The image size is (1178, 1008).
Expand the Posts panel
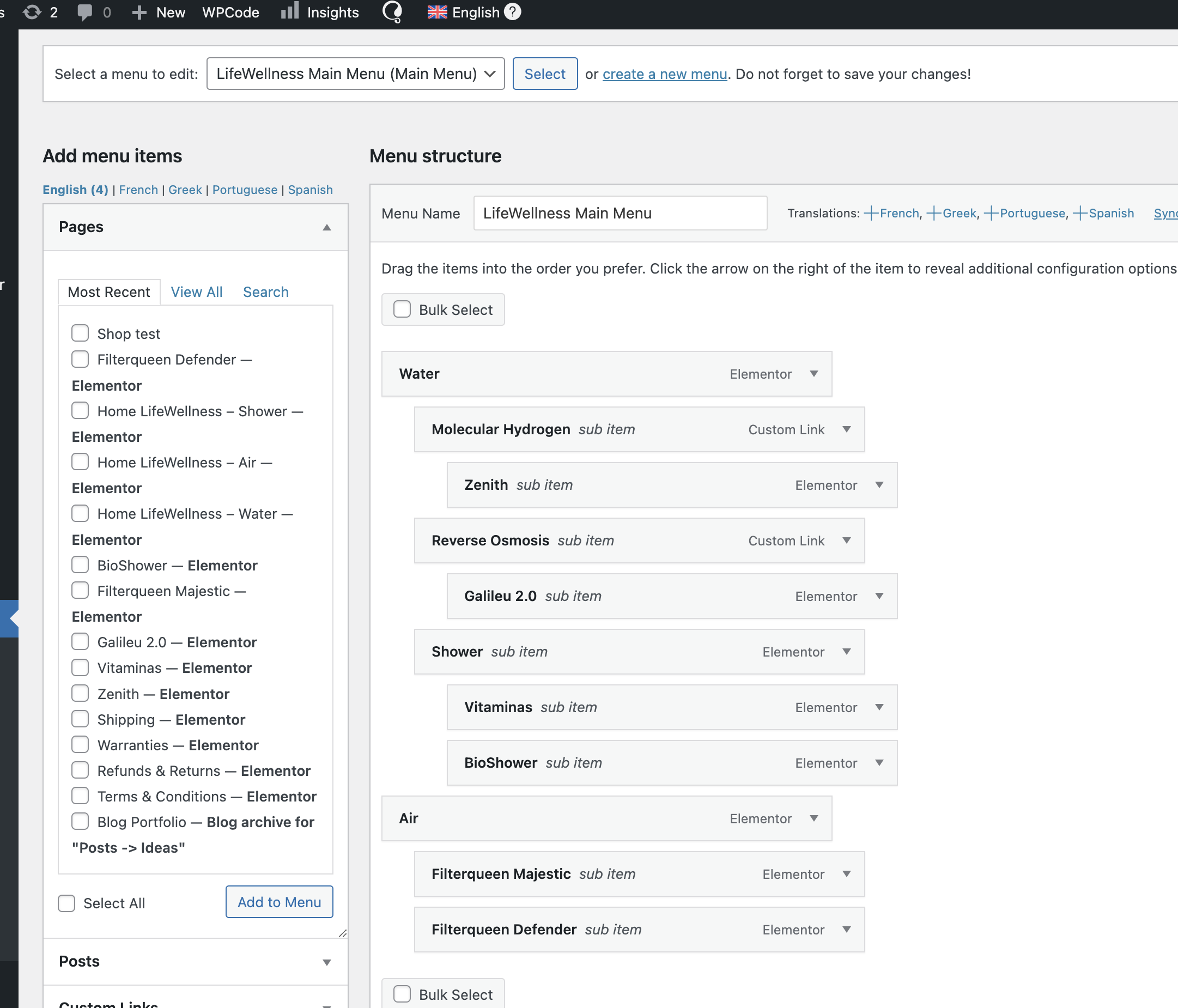(x=327, y=962)
